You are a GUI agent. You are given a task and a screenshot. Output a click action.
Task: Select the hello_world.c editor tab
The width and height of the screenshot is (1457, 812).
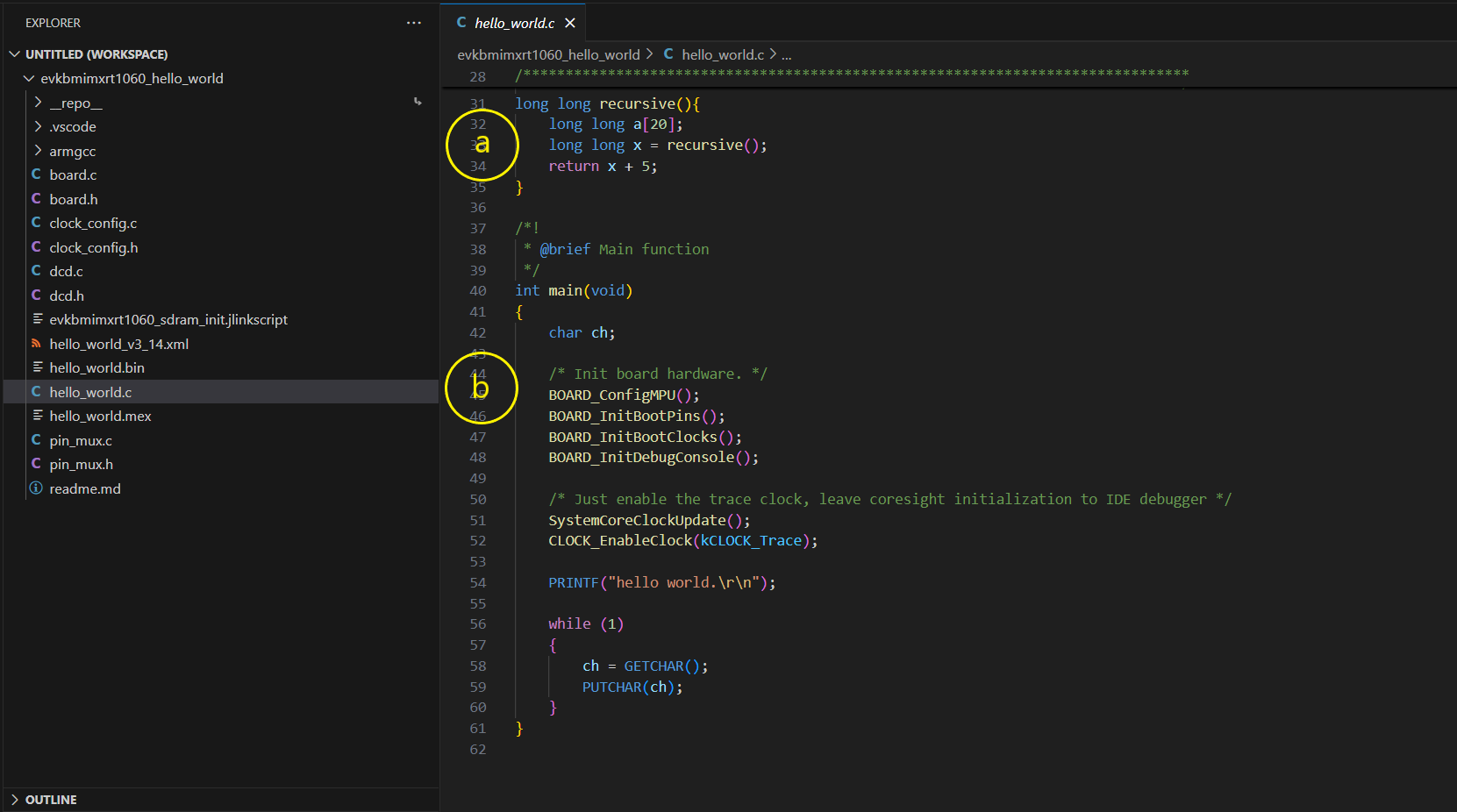[x=513, y=22]
